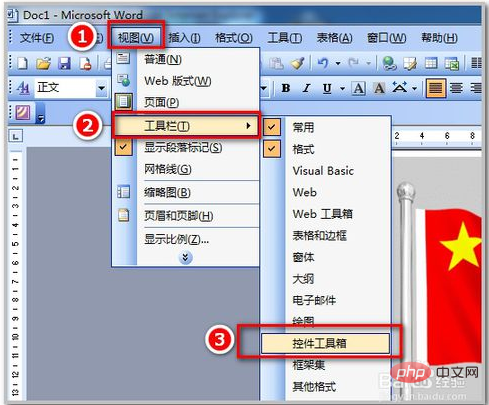The width and height of the screenshot is (489, 405).
Task: Click the Center alignment icon
Action: [x=456, y=88]
